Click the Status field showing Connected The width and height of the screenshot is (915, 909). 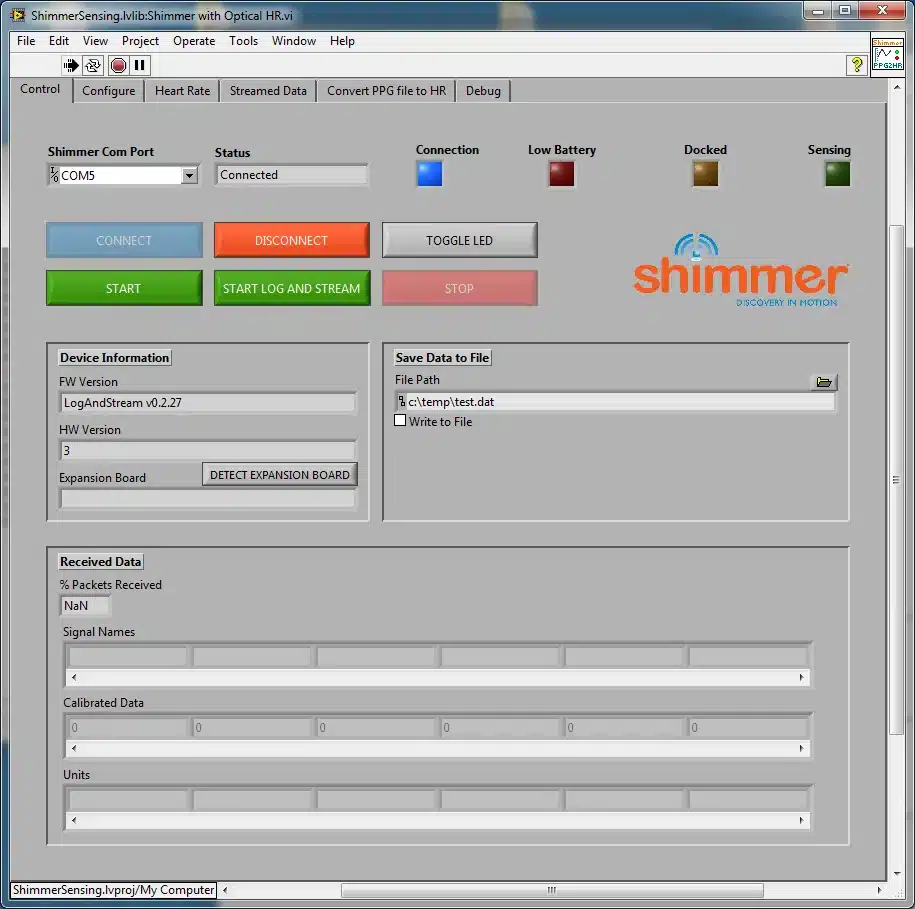pos(292,175)
